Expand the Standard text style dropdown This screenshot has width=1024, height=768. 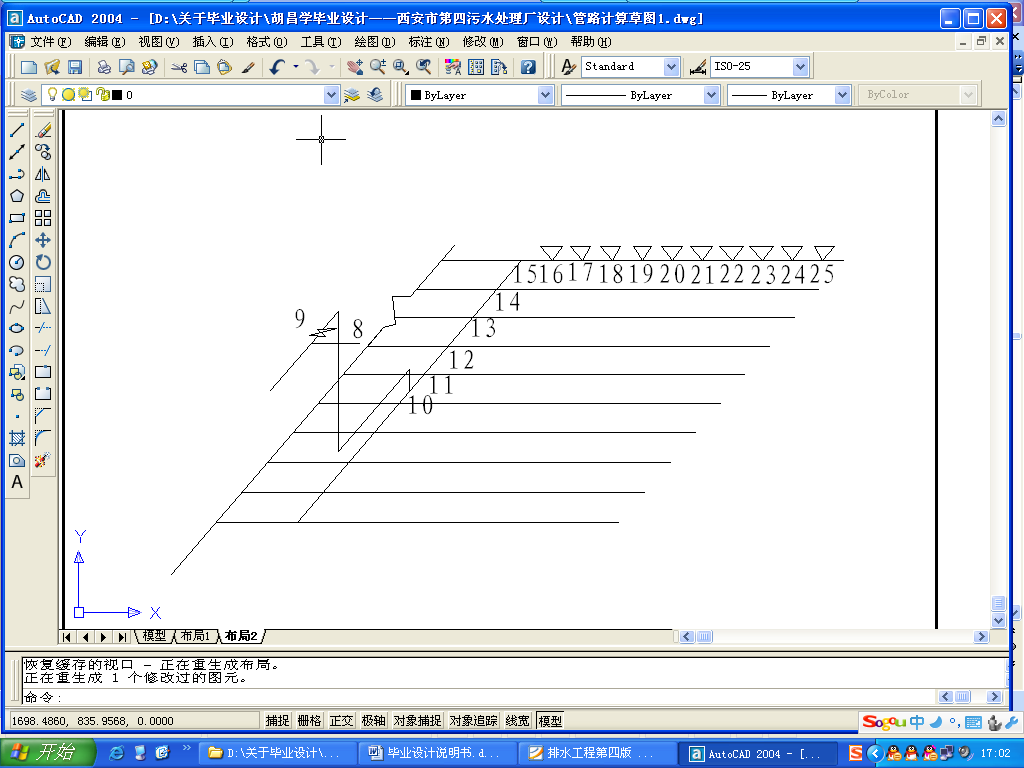[670, 67]
